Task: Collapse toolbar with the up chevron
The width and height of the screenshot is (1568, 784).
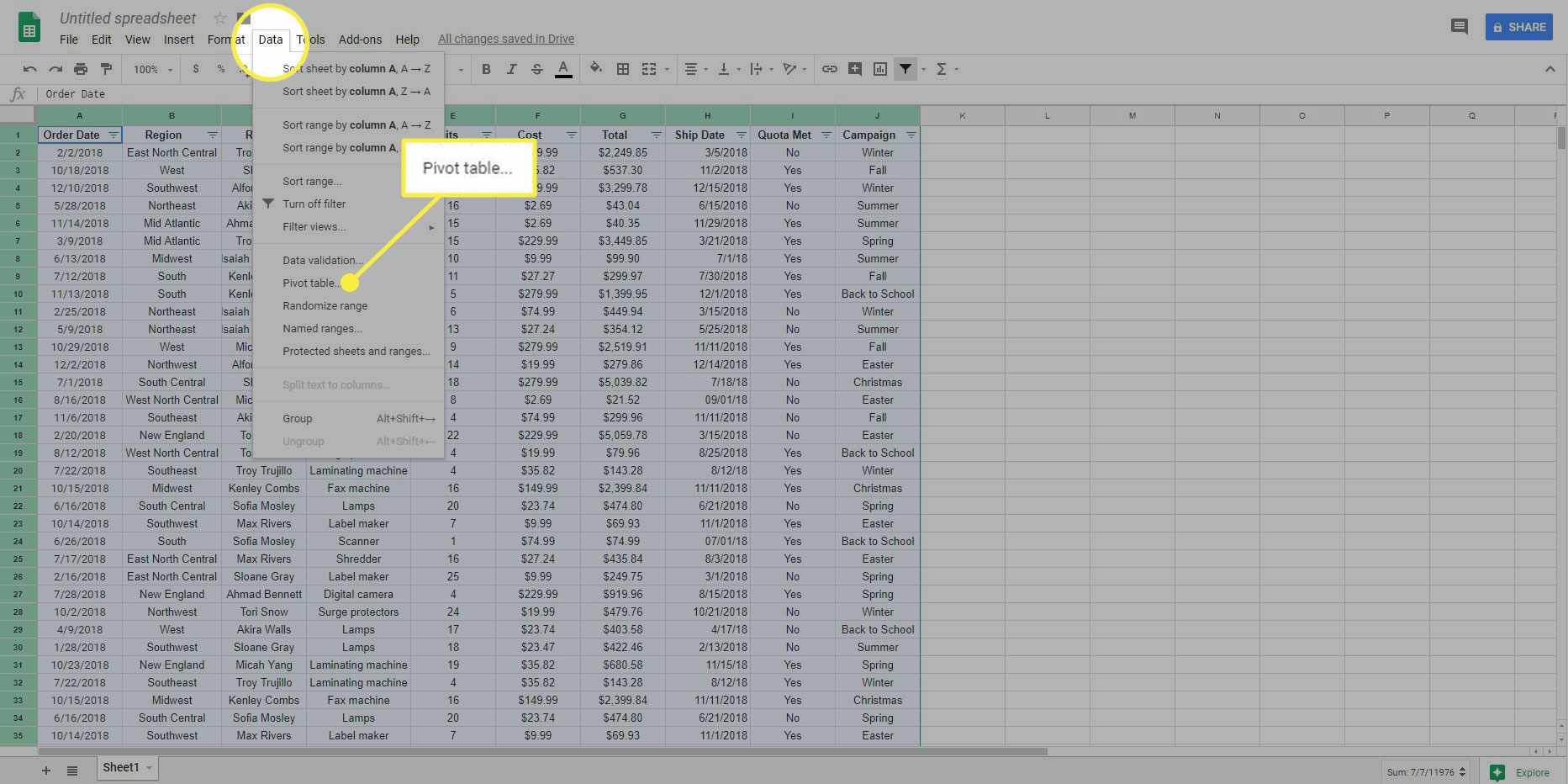Action: point(1550,69)
